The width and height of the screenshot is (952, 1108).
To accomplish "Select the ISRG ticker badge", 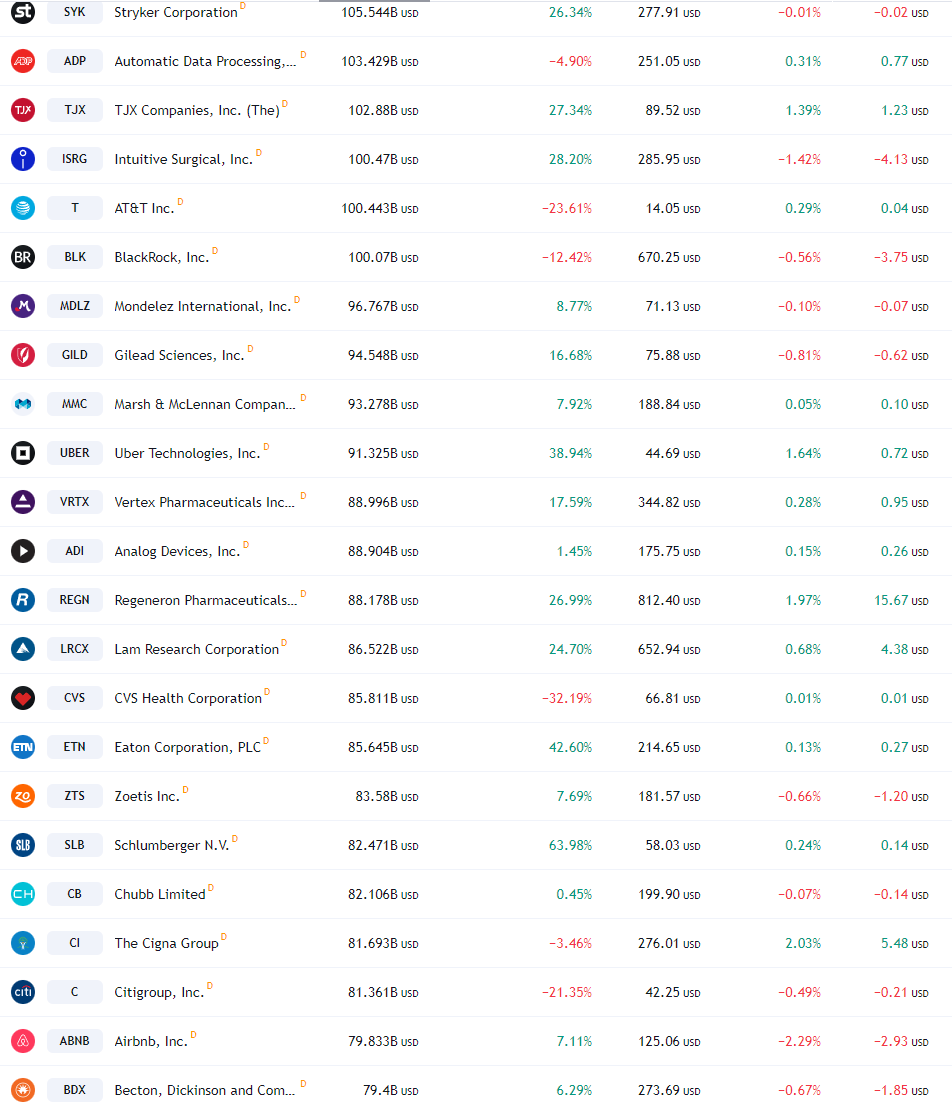I will pos(75,159).
